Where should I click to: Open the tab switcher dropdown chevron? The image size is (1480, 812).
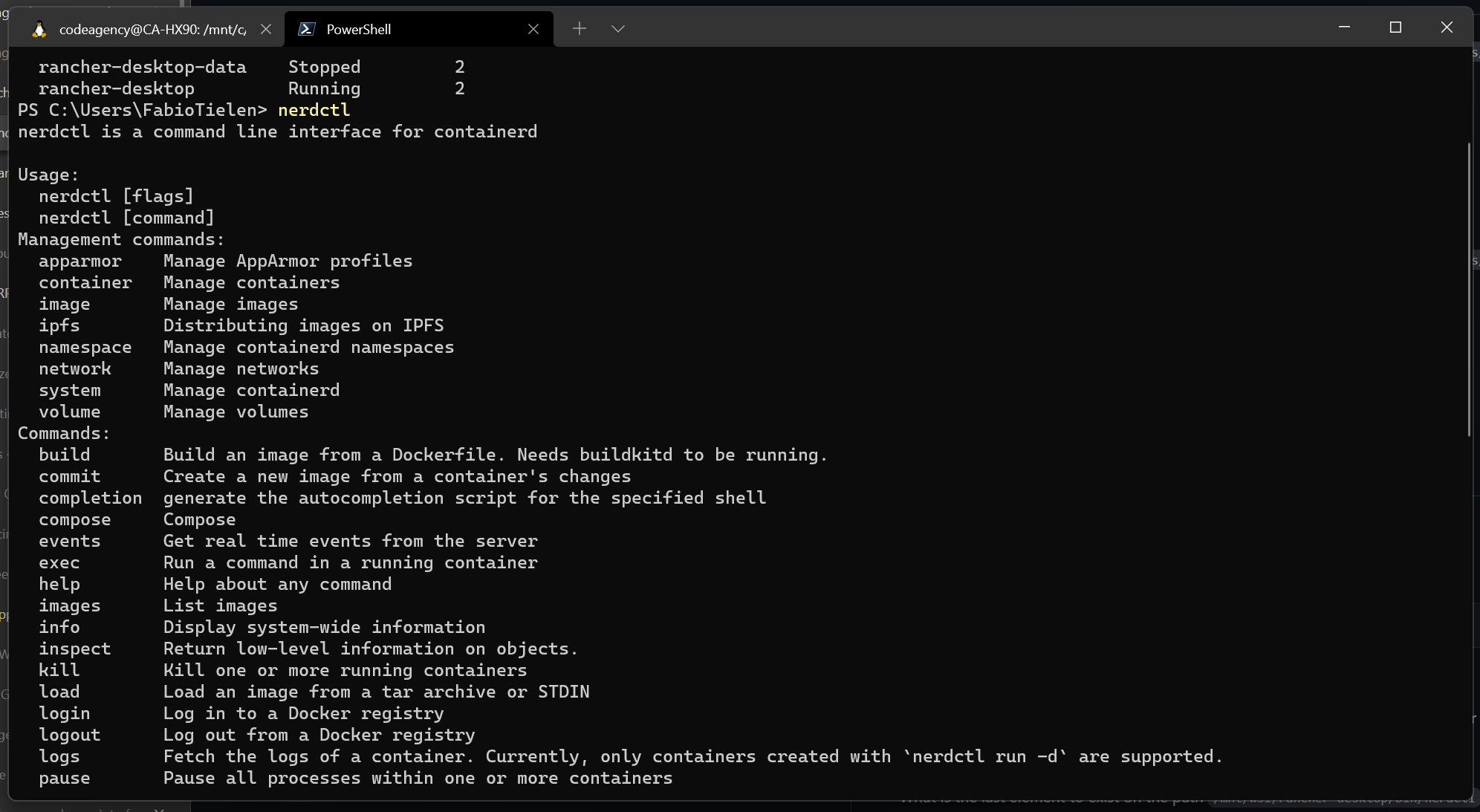click(617, 28)
